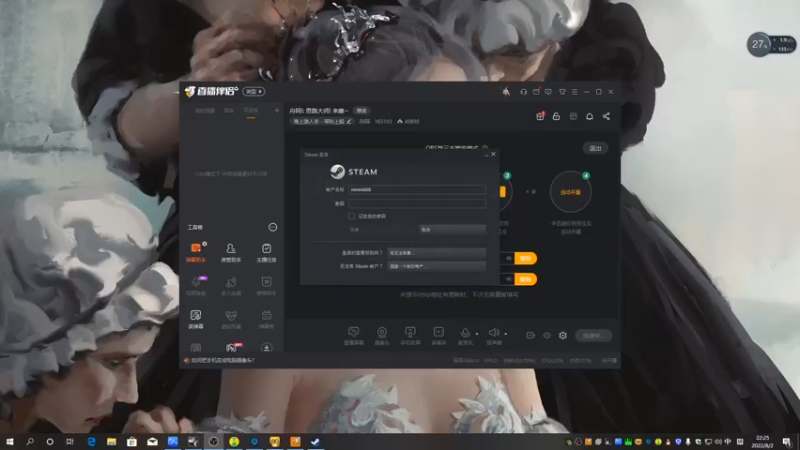Open File Explorer from taskbar
This screenshot has height=450, width=800.
click(x=111, y=441)
